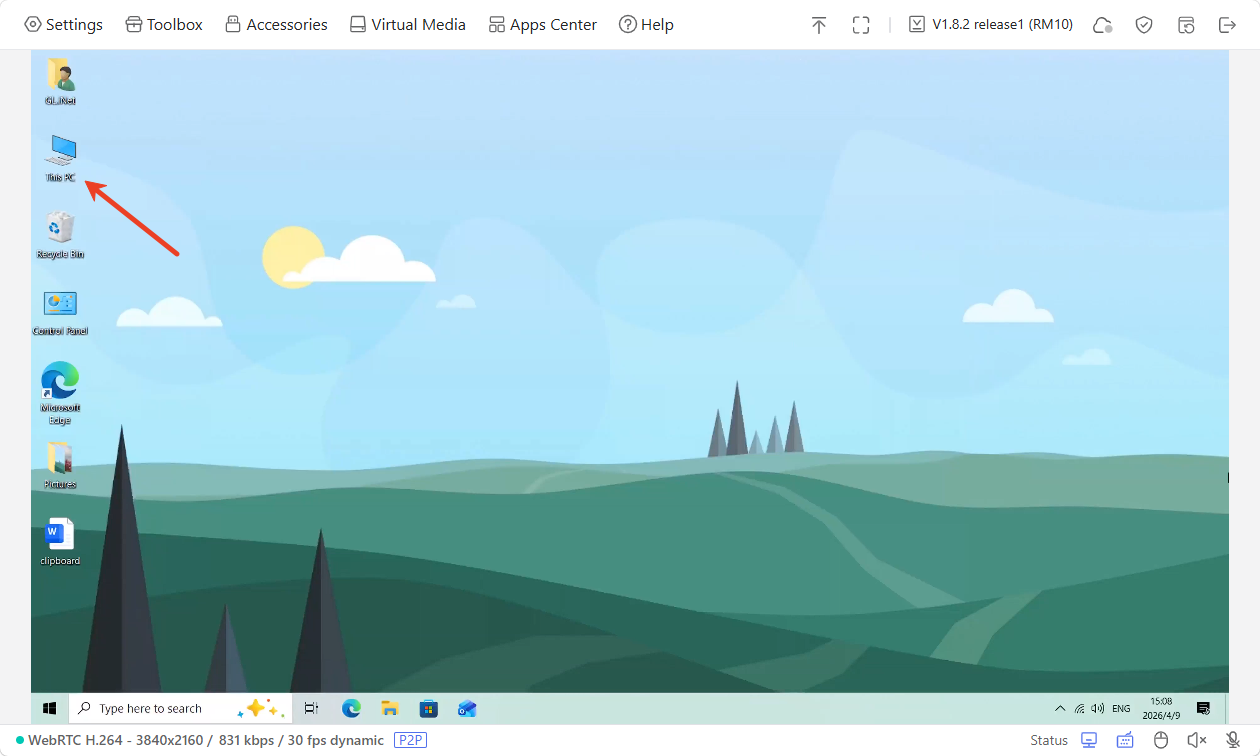Viewport: 1260px width, 756px height.
Task: Show hidden system tray icons chevron
Action: (1060, 709)
